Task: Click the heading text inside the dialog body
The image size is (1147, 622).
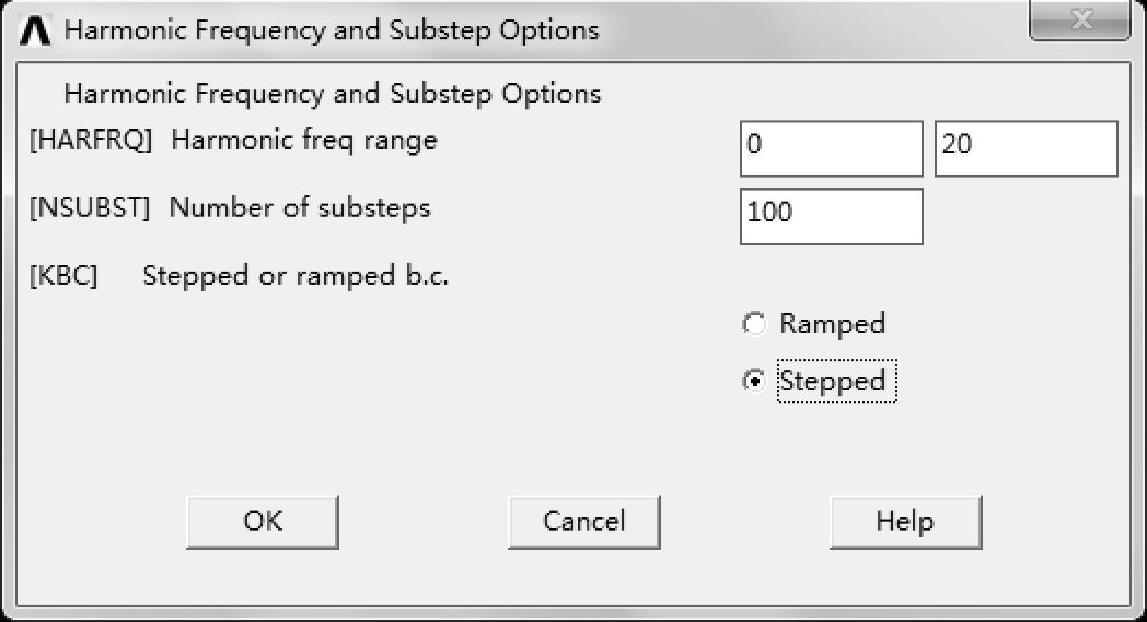Action: coord(333,95)
